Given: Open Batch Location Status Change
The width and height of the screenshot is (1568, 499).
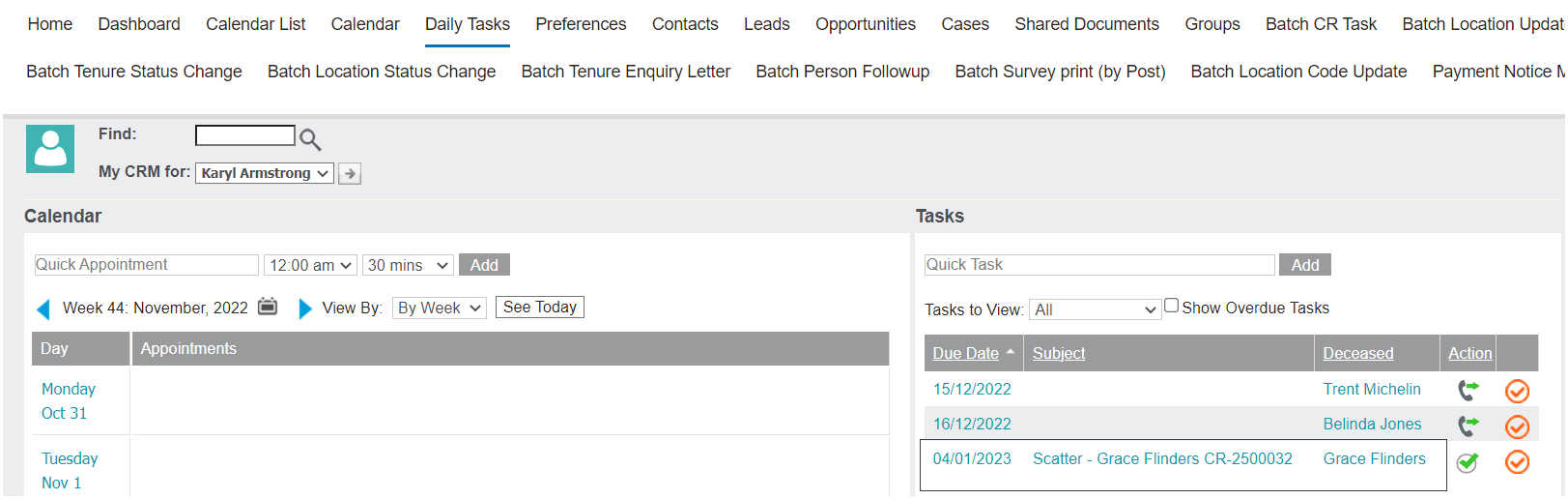Looking at the screenshot, I should (382, 72).
